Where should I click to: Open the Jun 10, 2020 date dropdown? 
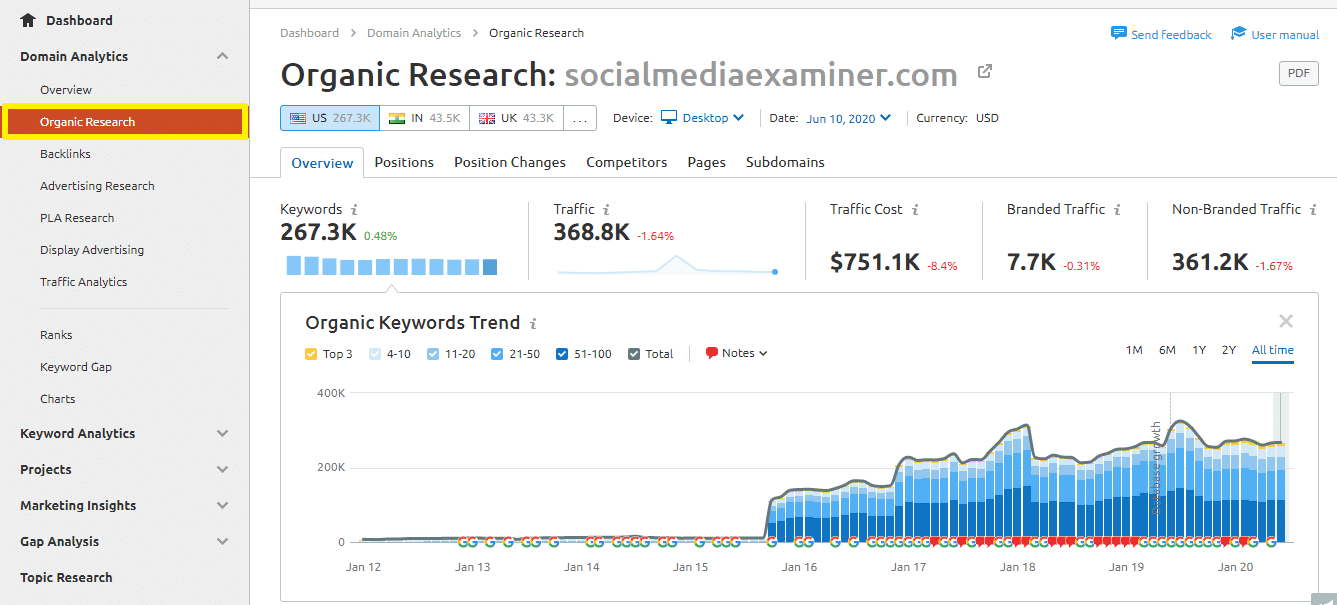click(x=849, y=118)
